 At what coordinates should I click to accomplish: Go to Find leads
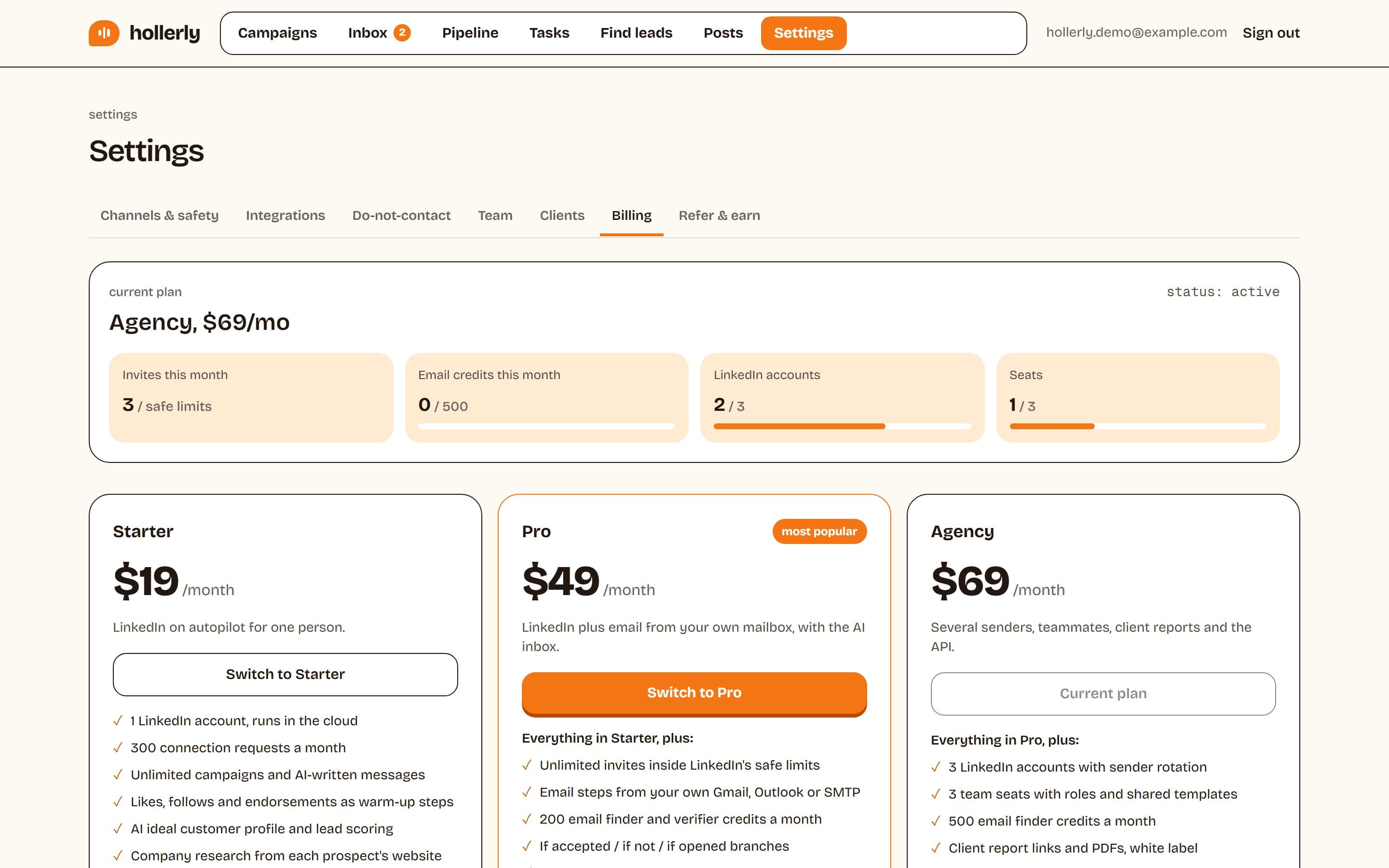click(x=636, y=33)
